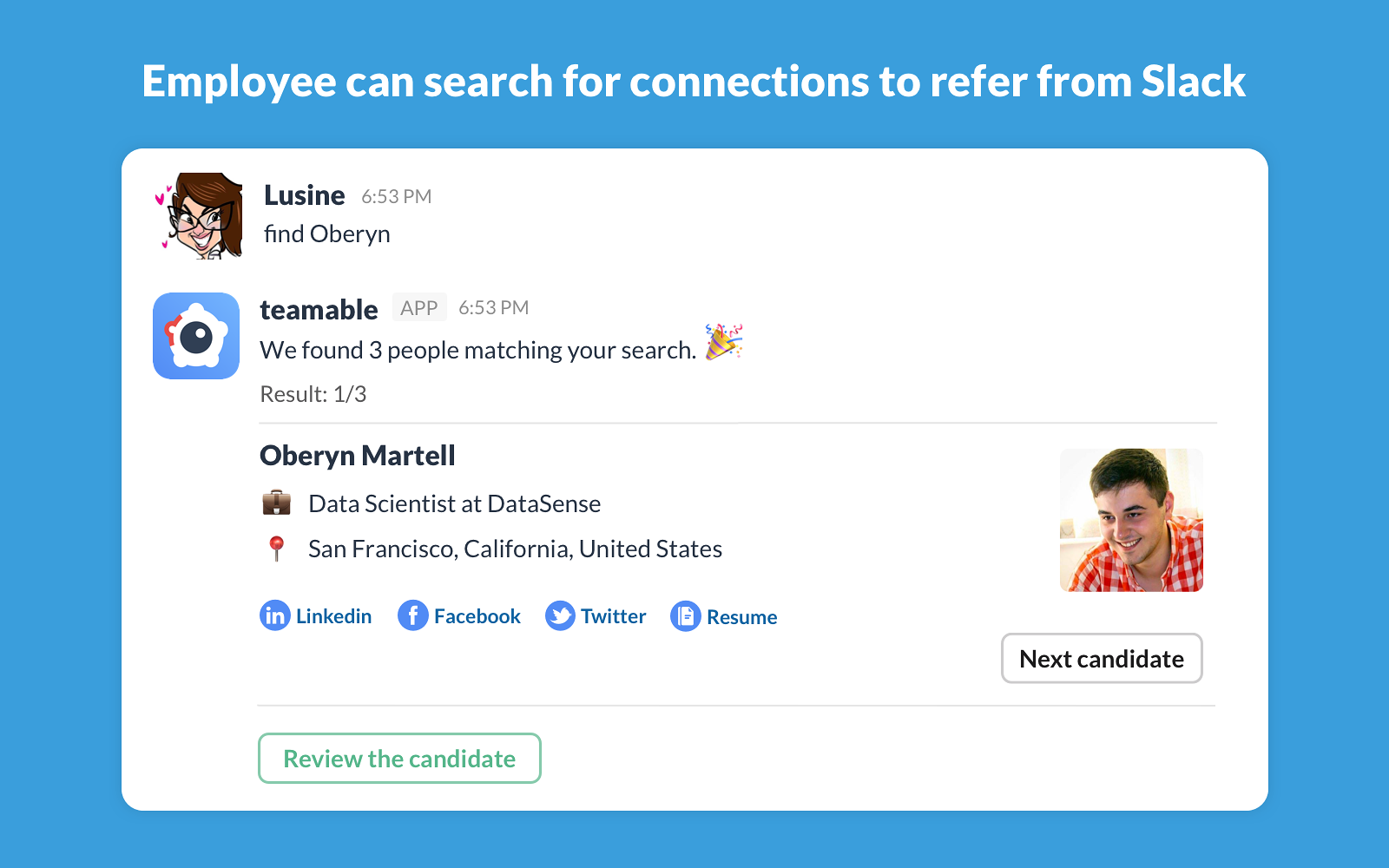Open the Resume link text

click(741, 617)
